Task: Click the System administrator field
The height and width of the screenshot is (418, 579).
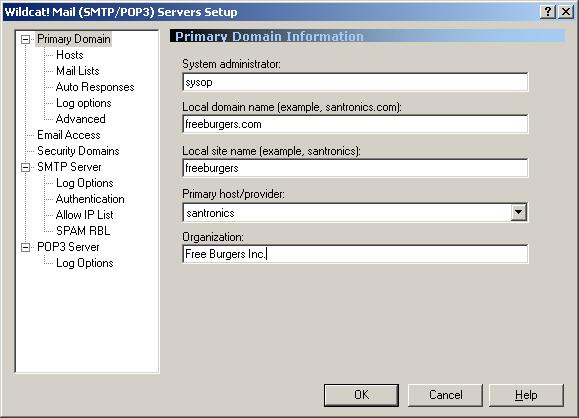Action: [x=355, y=82]
